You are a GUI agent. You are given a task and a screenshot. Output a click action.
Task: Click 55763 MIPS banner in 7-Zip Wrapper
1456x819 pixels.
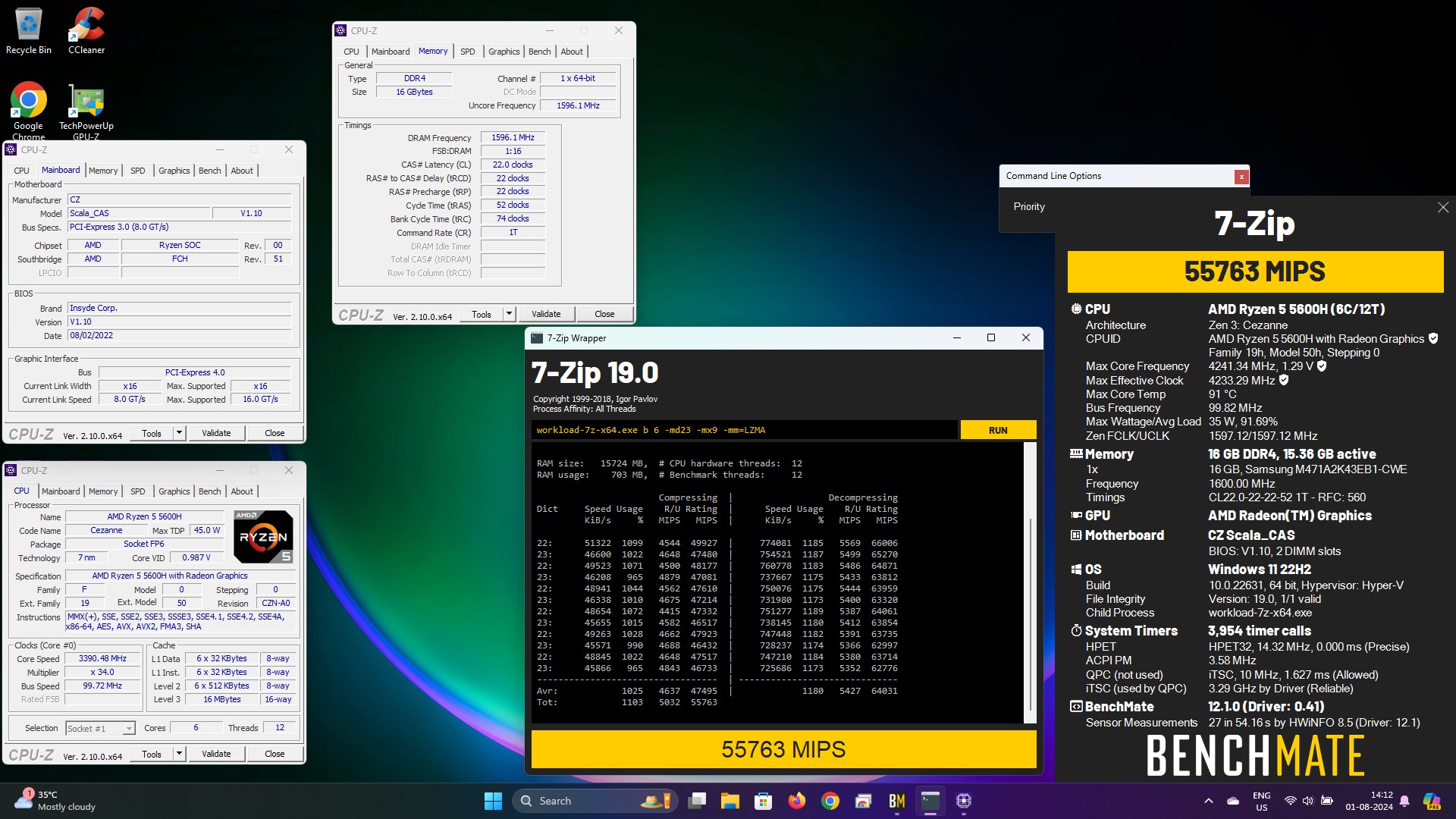783,749
